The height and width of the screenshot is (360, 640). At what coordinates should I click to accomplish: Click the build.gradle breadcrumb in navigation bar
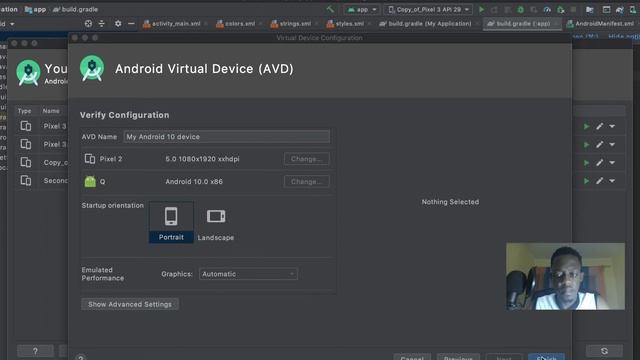[x=76, y=9]
